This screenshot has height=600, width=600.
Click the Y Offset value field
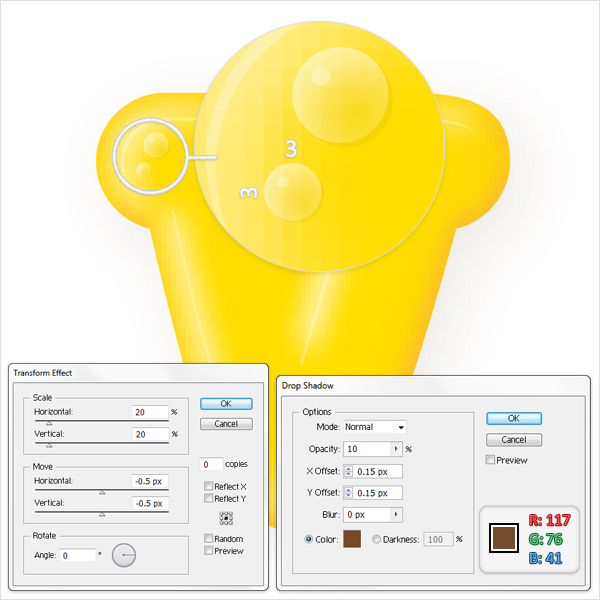378,493
